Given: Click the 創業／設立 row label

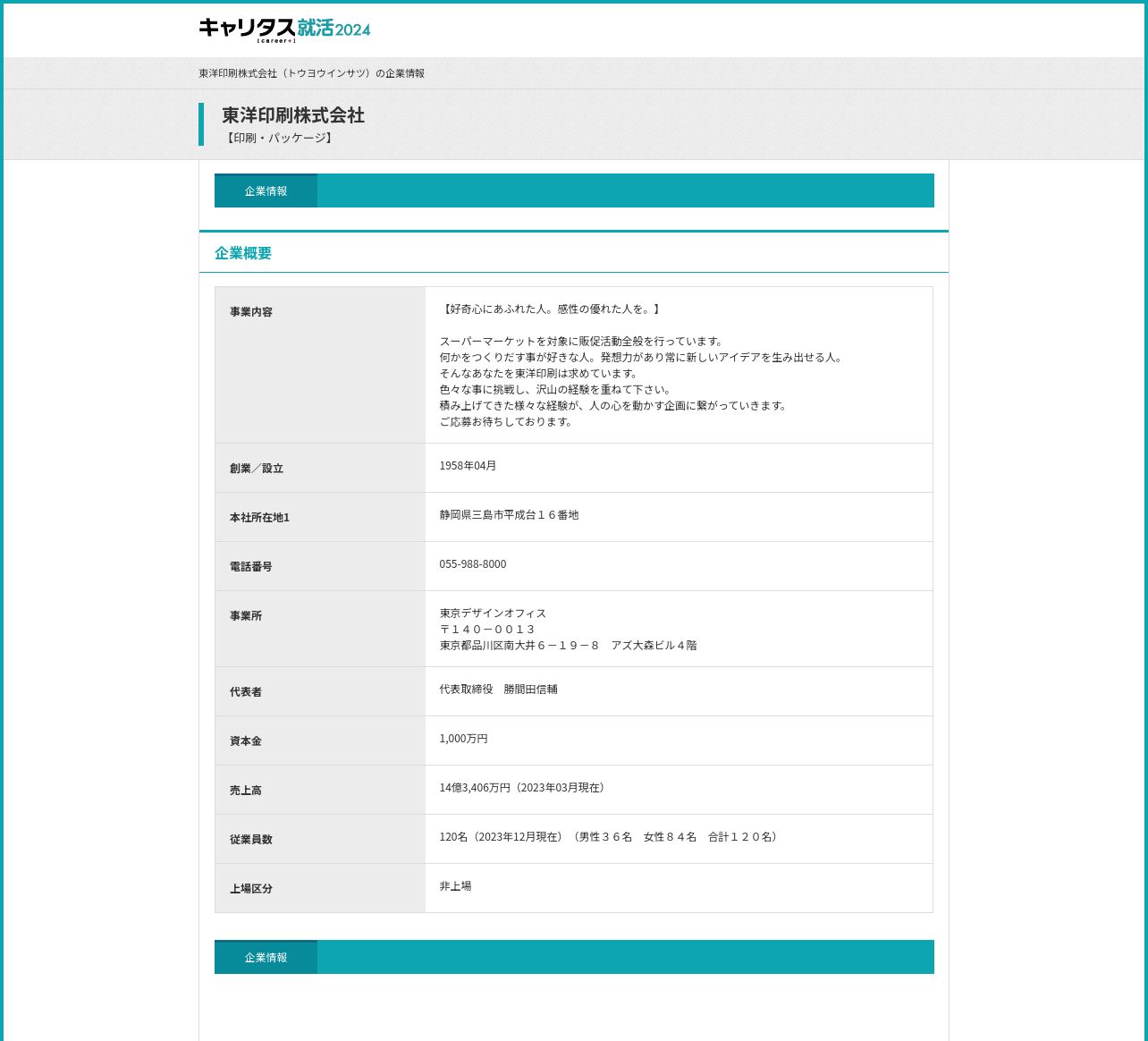Looking at the screenshot, I should [257, 469].
